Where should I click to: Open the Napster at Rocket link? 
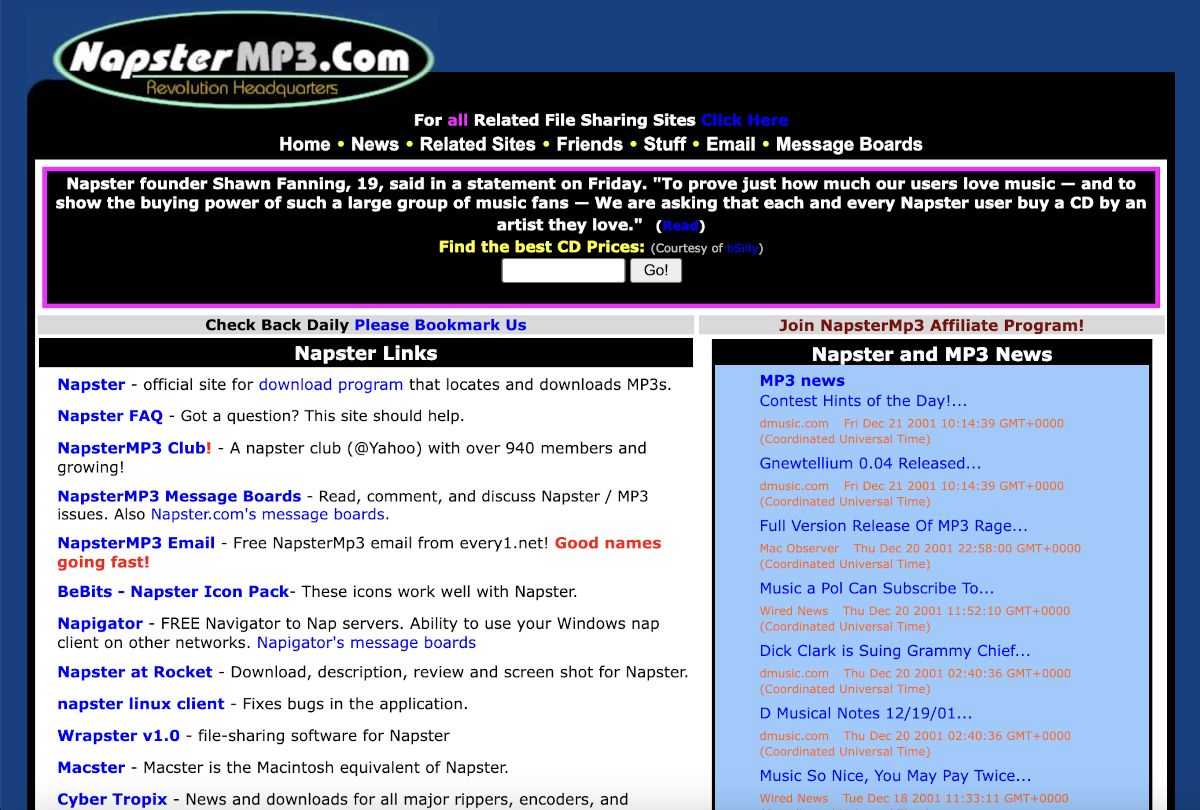[x=135, y=672]
